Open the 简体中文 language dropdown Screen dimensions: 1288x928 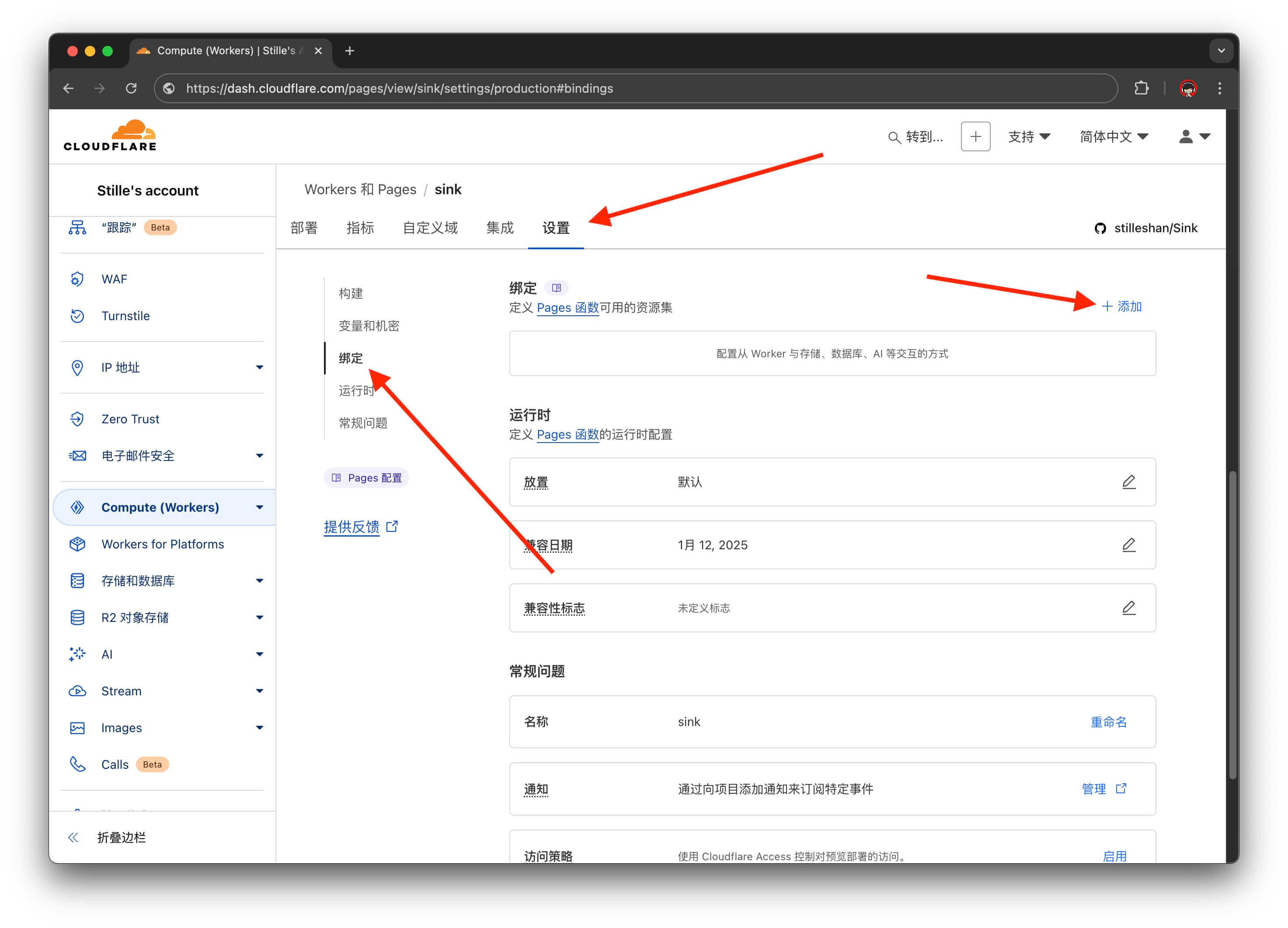point(1114,137)
